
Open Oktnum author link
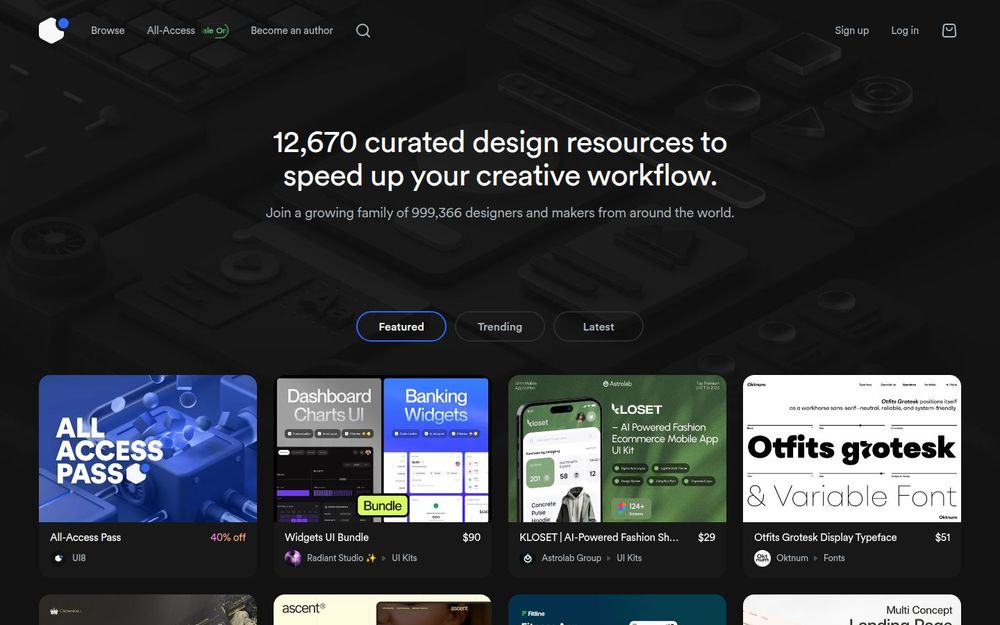click(x=792, y=558)
